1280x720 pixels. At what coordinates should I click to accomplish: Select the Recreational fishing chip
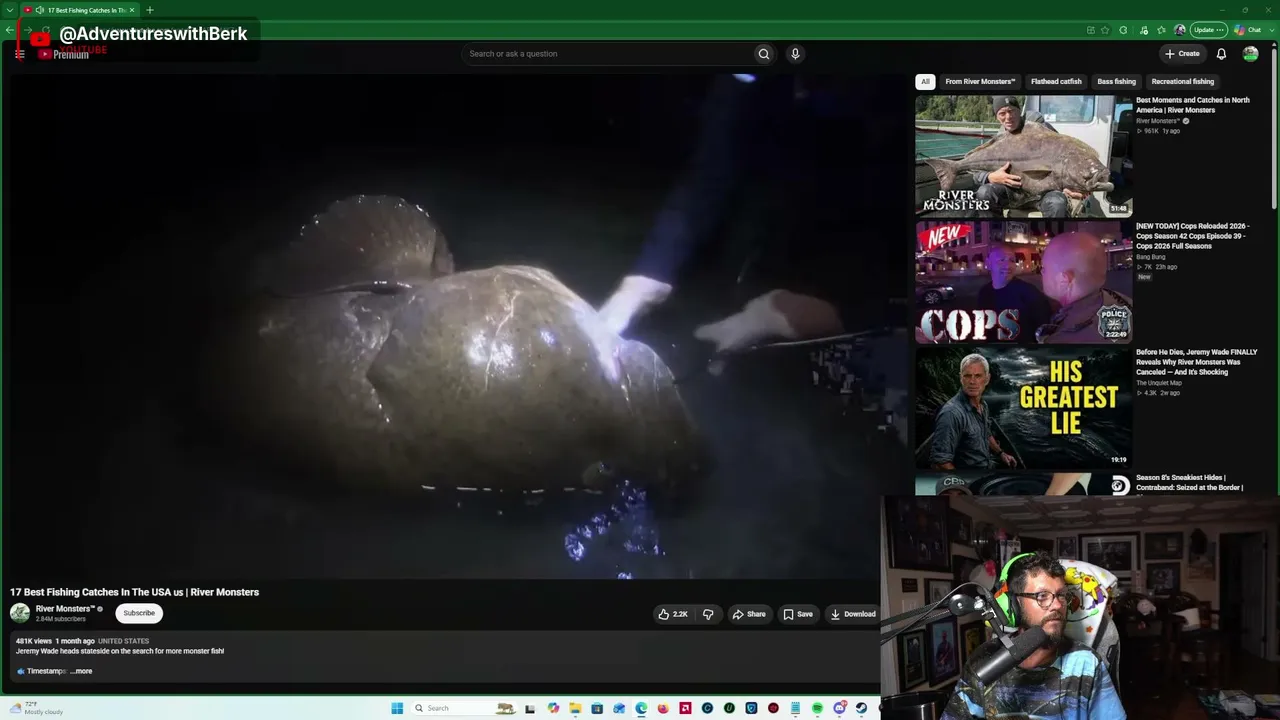pos(1183,82)
